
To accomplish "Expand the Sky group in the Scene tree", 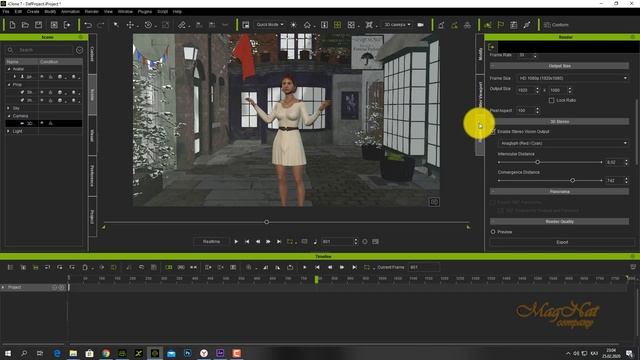I will click(x=9, y=108).
